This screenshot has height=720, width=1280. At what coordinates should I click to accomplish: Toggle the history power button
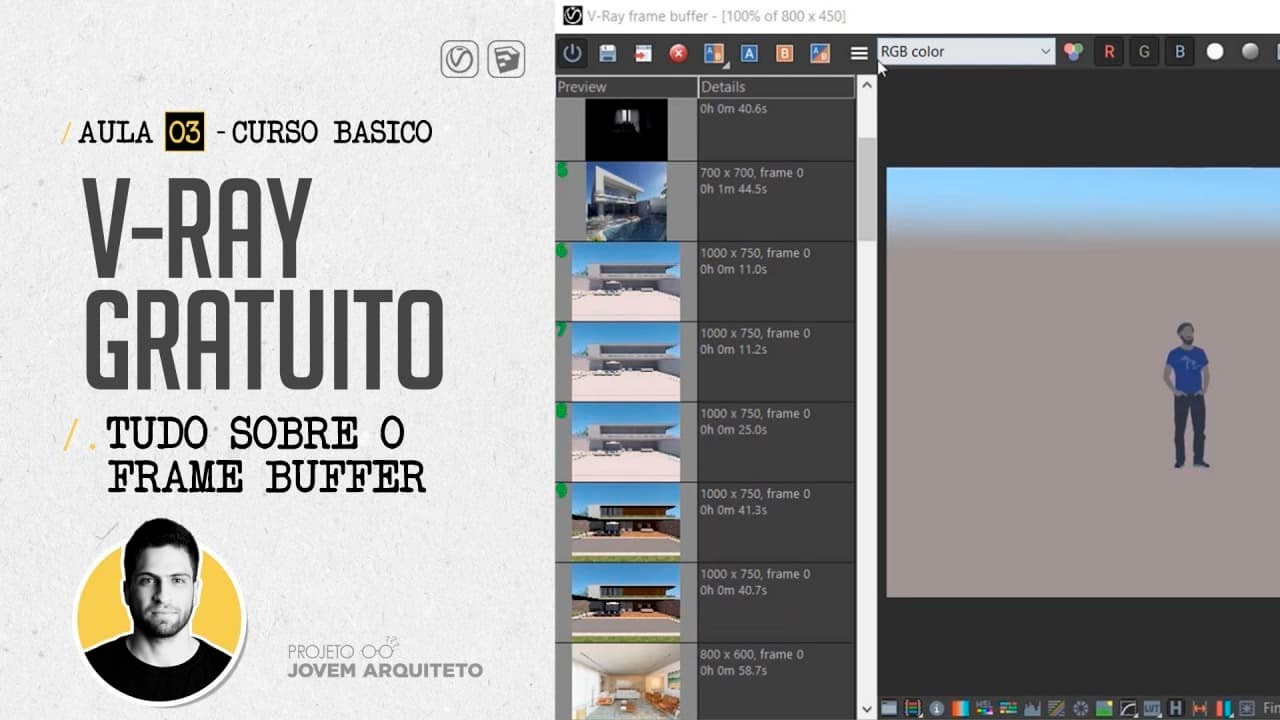pos(572,53)
